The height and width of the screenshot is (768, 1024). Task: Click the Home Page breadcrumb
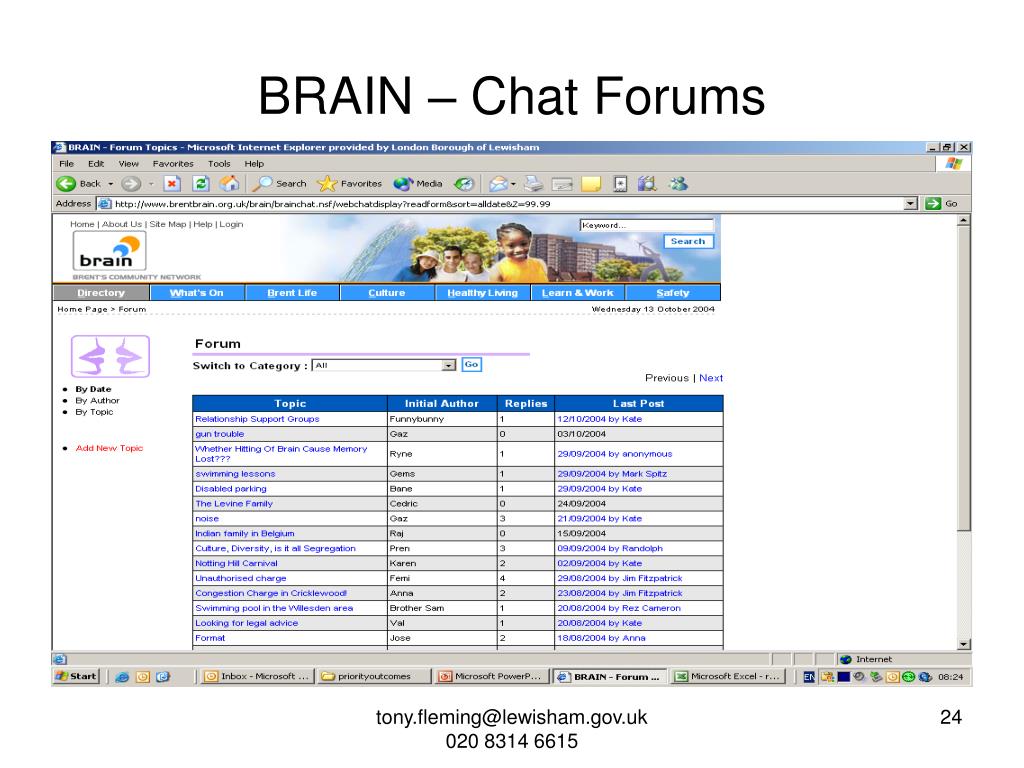[82, 310]
